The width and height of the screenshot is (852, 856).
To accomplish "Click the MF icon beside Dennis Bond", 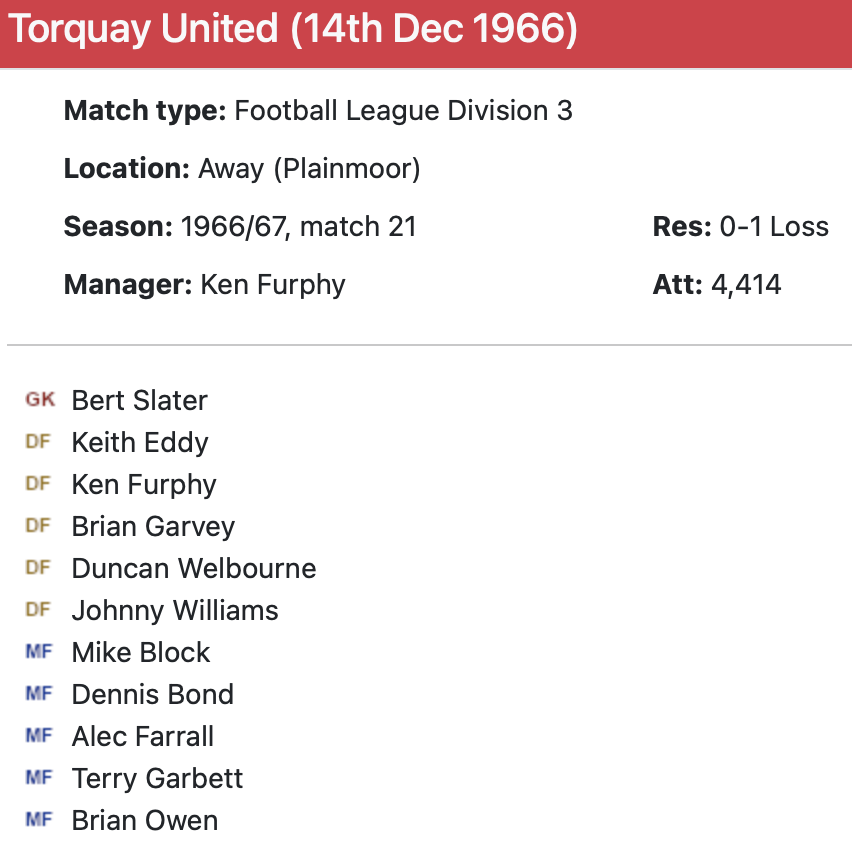I will (38, 694).
